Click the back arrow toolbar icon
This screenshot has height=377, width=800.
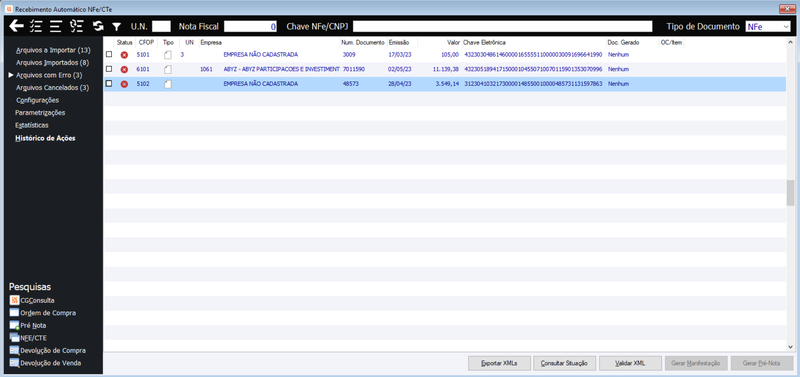coord(17,26)
